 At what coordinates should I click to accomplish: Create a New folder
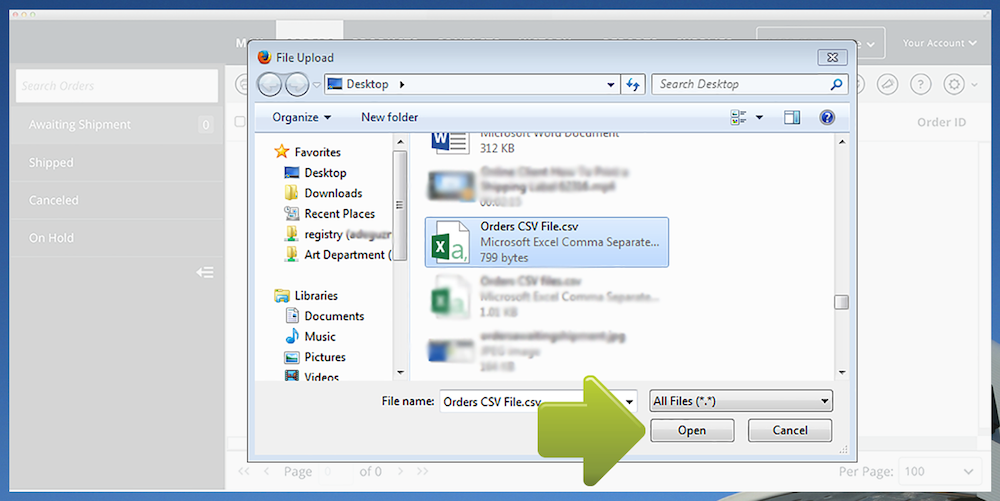(390, 117)
